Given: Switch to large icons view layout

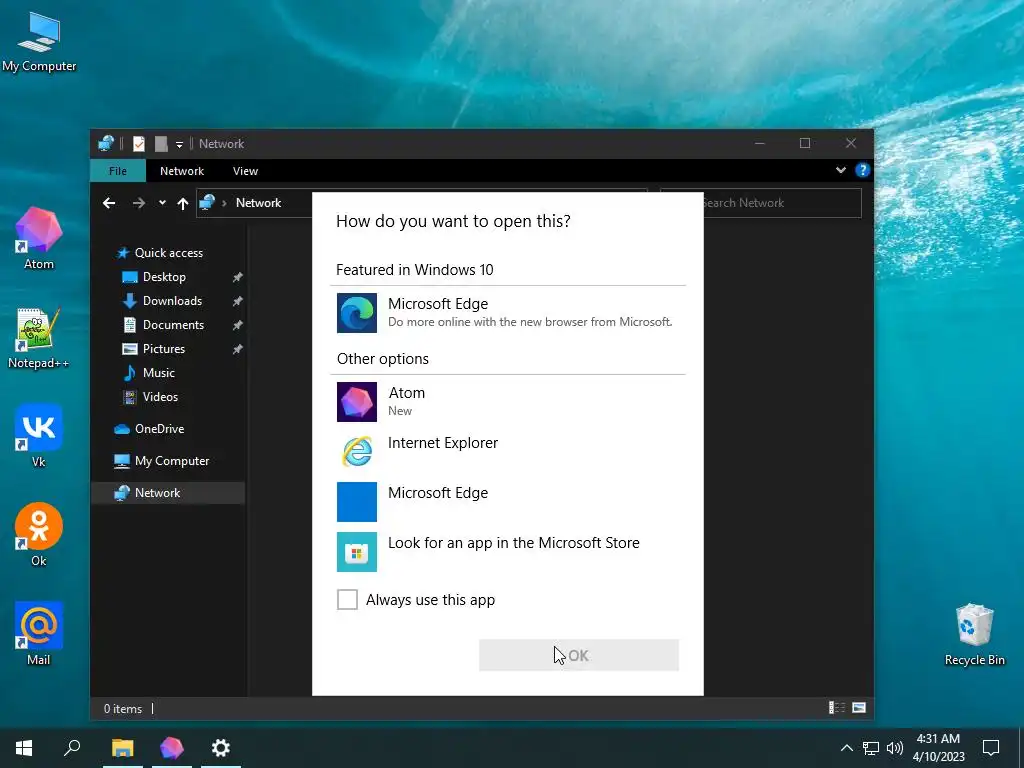Looking at the screenshot, I should point(859,708).
